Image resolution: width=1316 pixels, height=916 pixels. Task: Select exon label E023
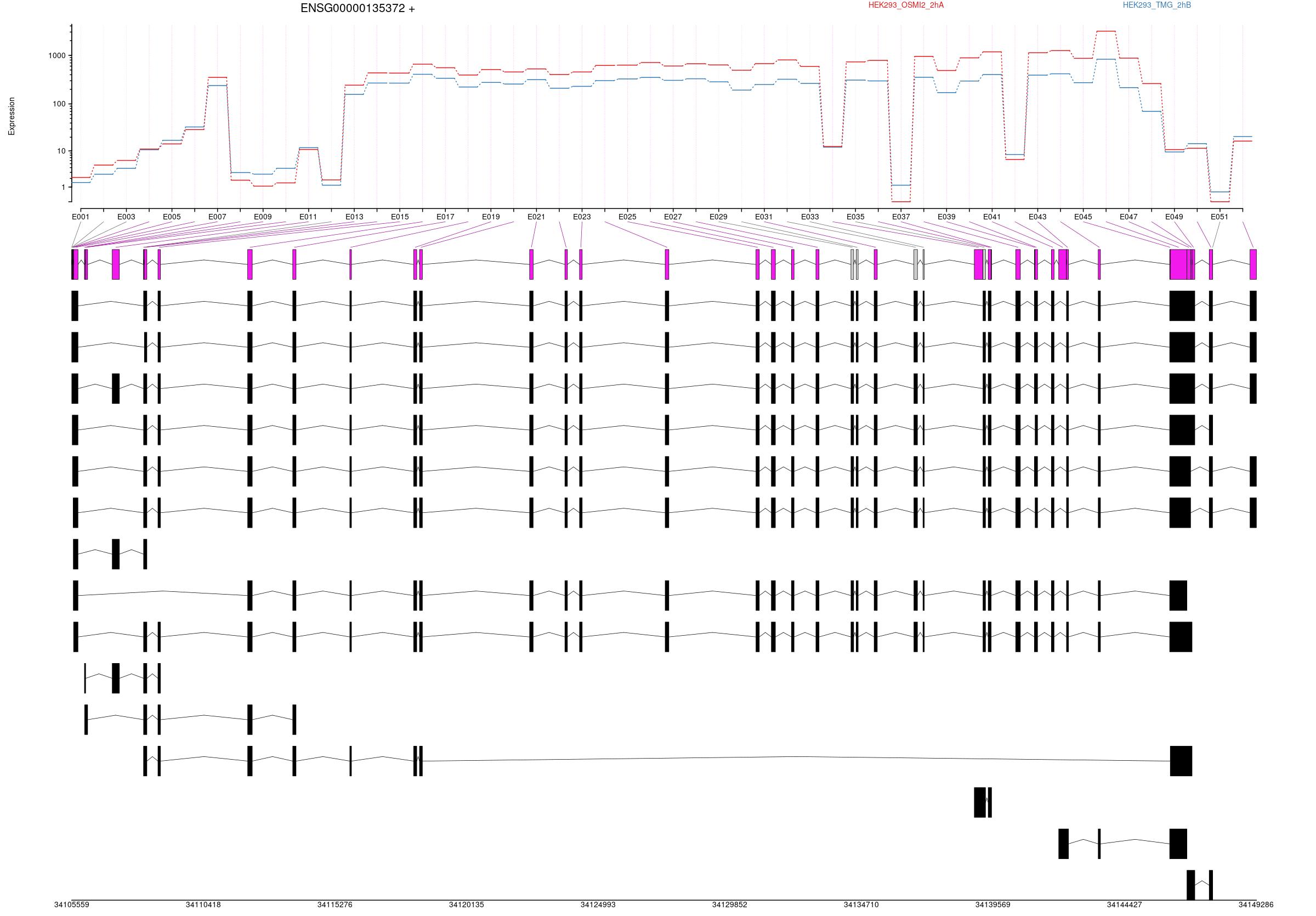[582, 217]
